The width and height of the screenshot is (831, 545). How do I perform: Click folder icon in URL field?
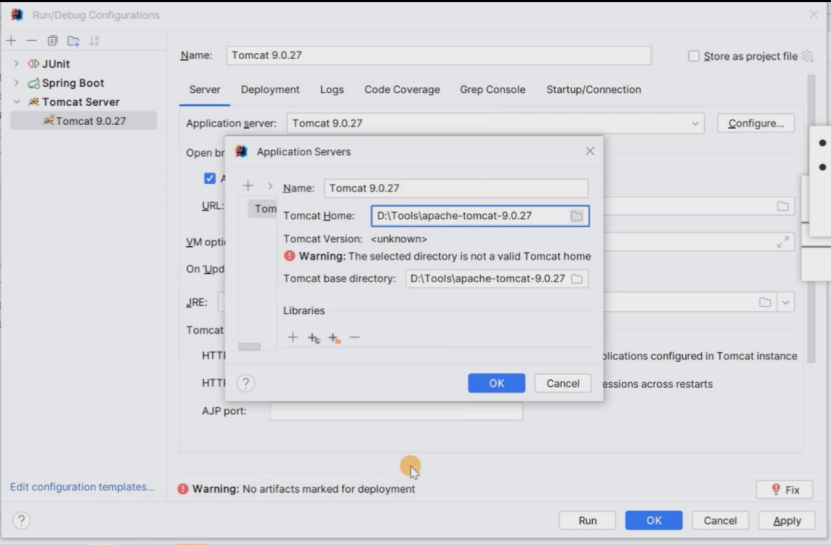(783, 206)
